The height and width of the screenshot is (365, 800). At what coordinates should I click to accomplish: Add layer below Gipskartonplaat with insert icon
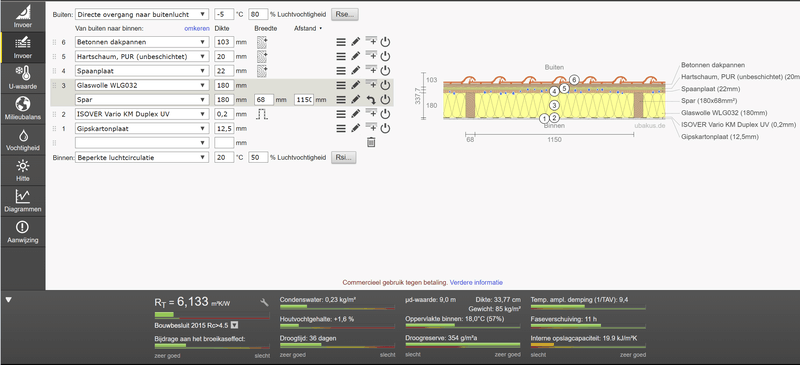coord(371,128)
